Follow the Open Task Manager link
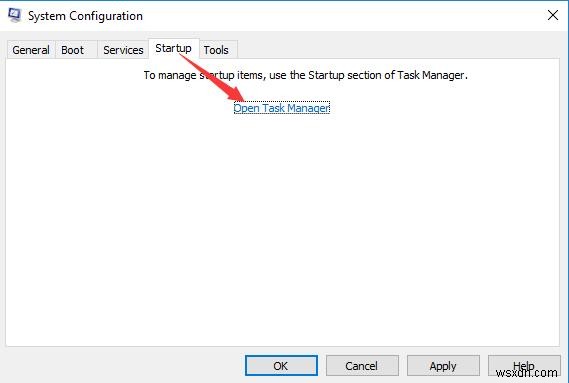Viewport: 569px width, 383px height. pyautogui.click(x=282, y=108)
